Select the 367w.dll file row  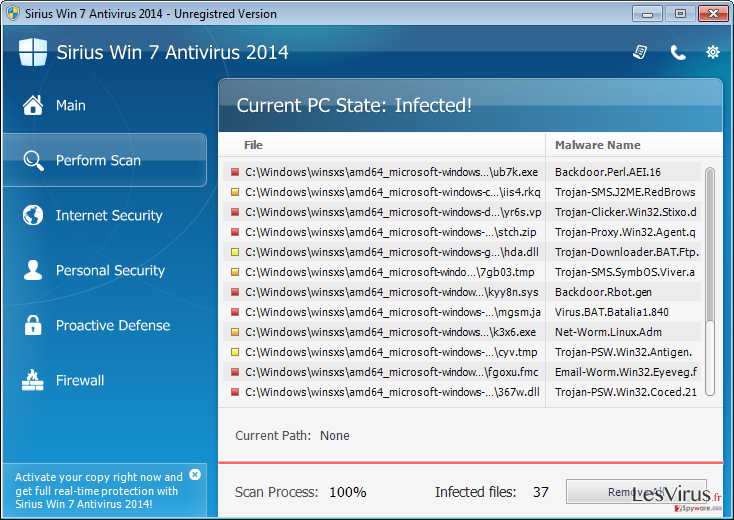tap(462, 392)
